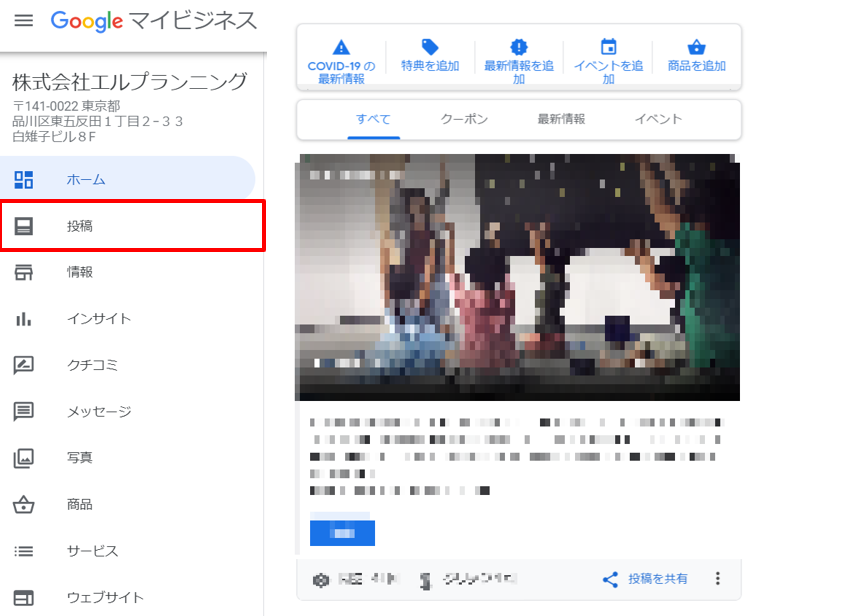This screenshot has height=616, width=854.
Task: Click the イベントを追加 calendar icon
Action: 608,47
